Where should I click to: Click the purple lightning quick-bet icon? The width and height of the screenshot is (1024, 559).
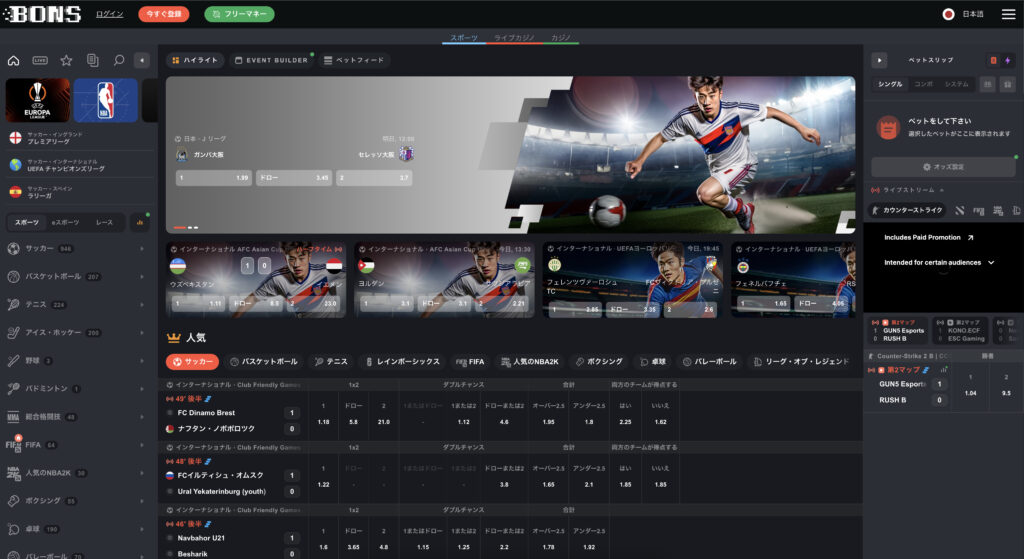1008,60
